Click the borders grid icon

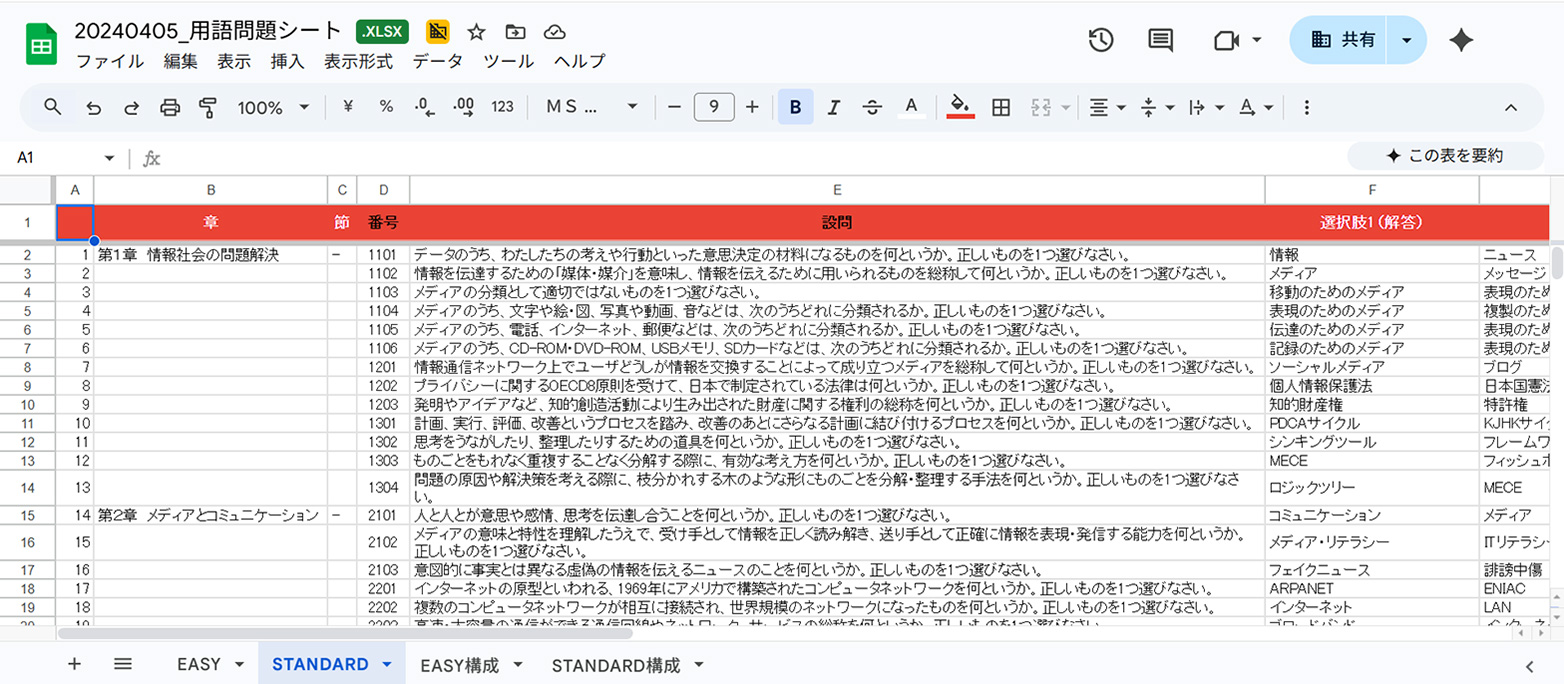[1000, 107]
